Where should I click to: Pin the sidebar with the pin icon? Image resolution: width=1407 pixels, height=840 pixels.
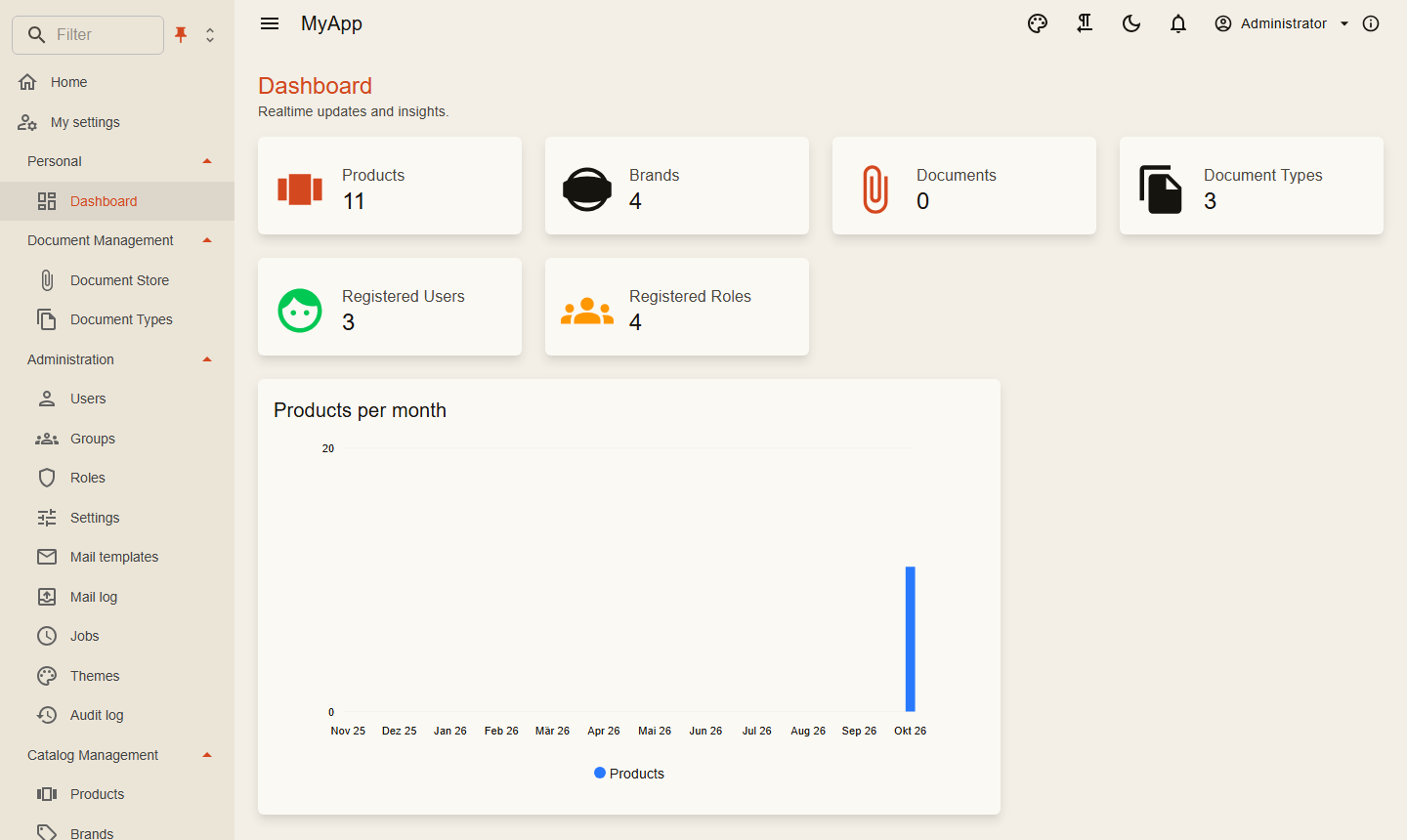pyautogui.click(x=181, y=35)
